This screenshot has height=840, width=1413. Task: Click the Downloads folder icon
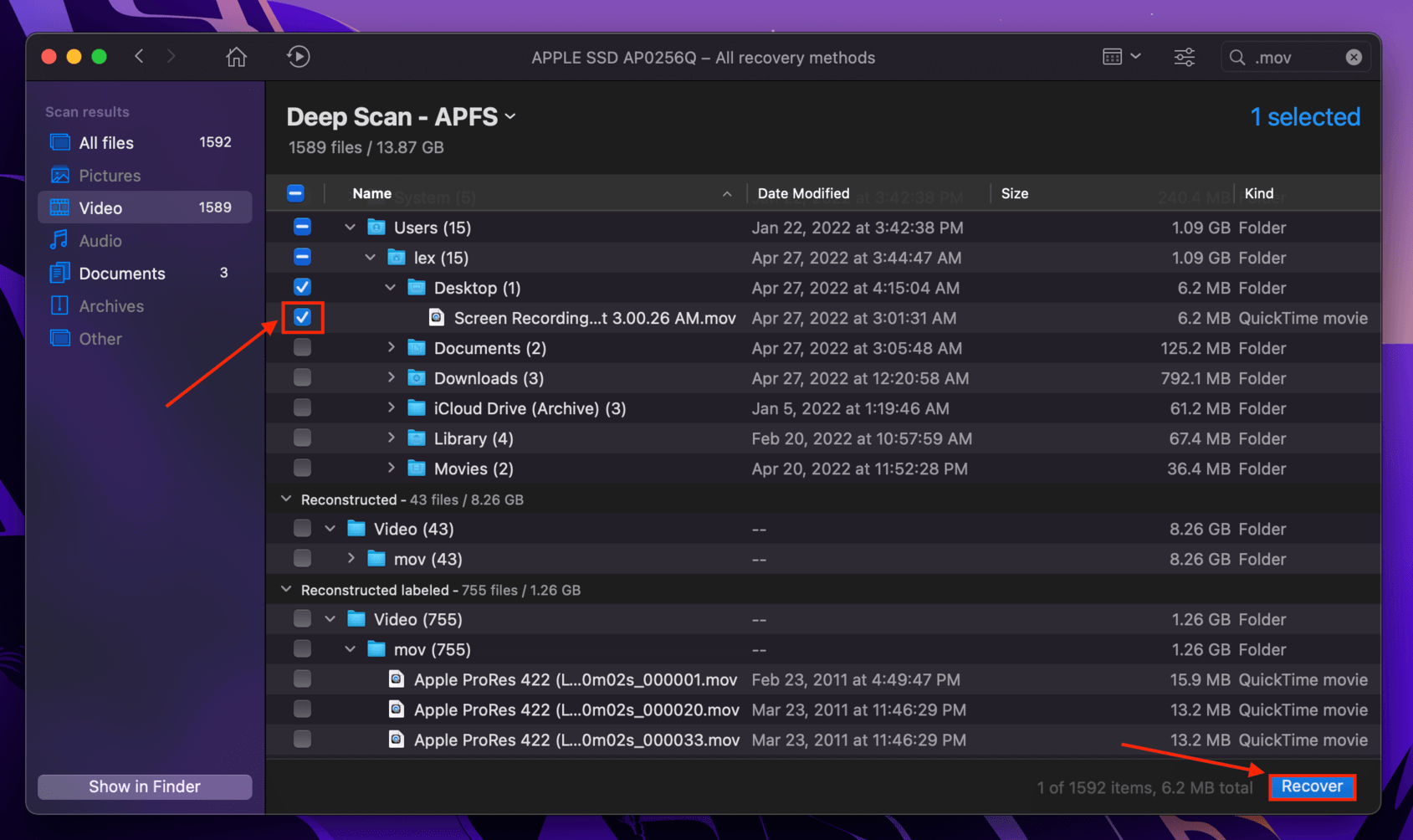(417, 377)
